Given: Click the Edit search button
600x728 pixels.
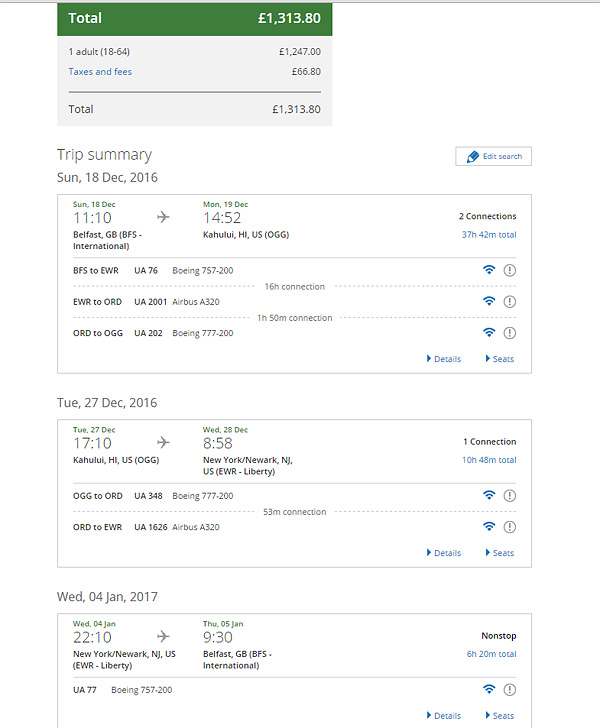Looking at the screenshot, I should [493, 156].
